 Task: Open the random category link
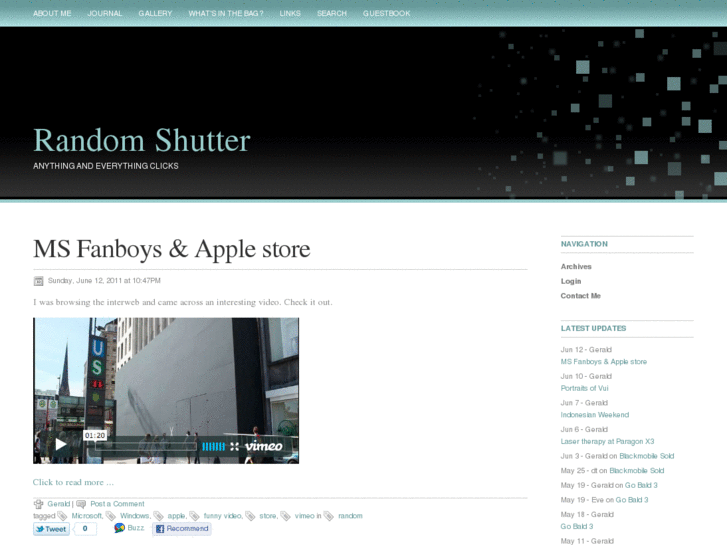[x=350, y=516]
